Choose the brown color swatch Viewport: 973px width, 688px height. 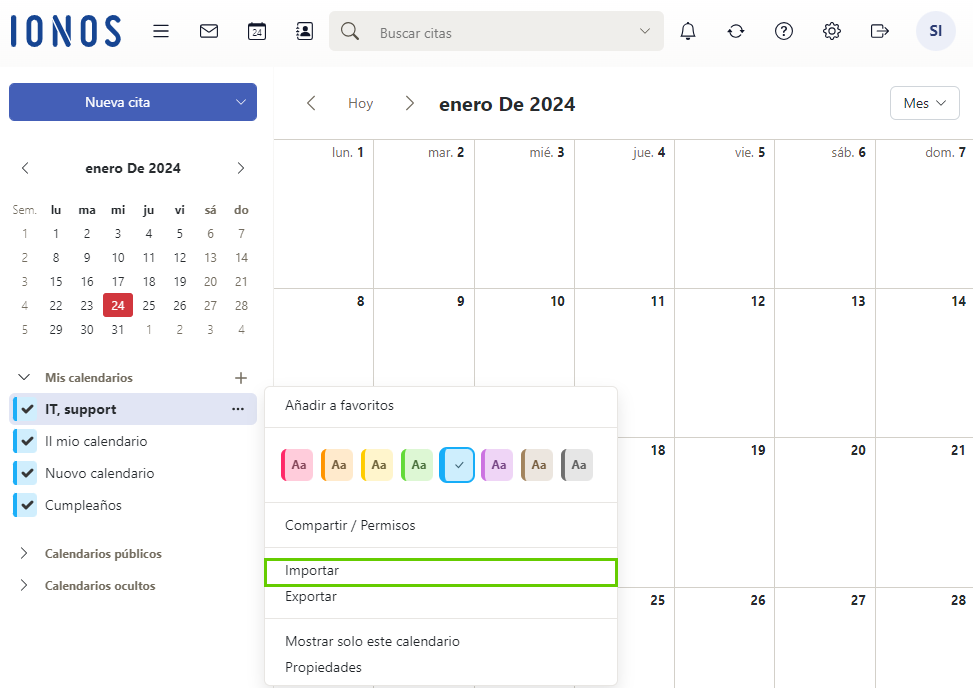click(x=537, y=465)
